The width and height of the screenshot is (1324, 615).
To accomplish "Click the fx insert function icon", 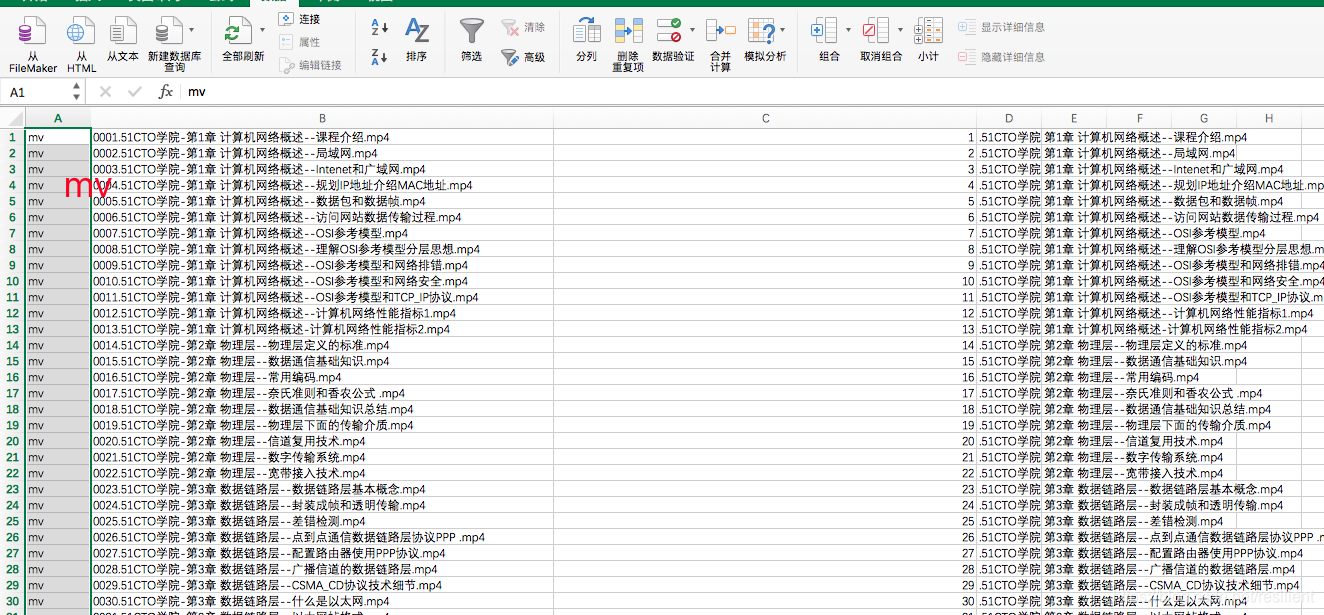I will 166,91.
